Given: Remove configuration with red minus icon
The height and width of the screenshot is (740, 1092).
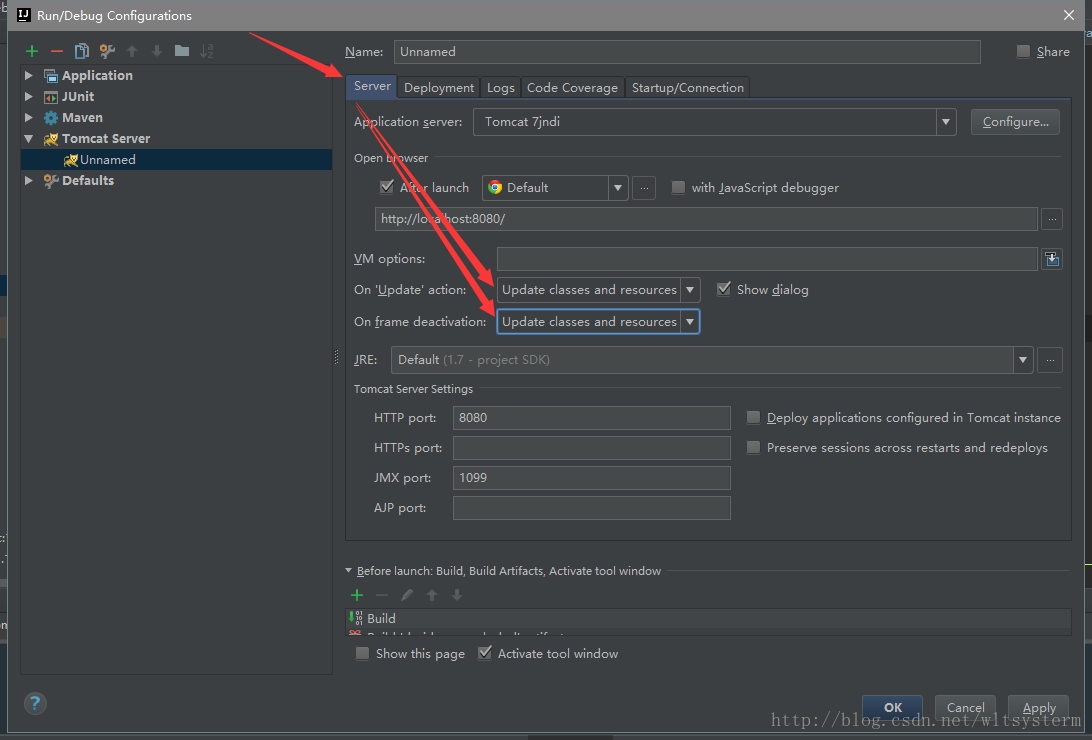Looking at the screenshot, I should pos(57,51).
